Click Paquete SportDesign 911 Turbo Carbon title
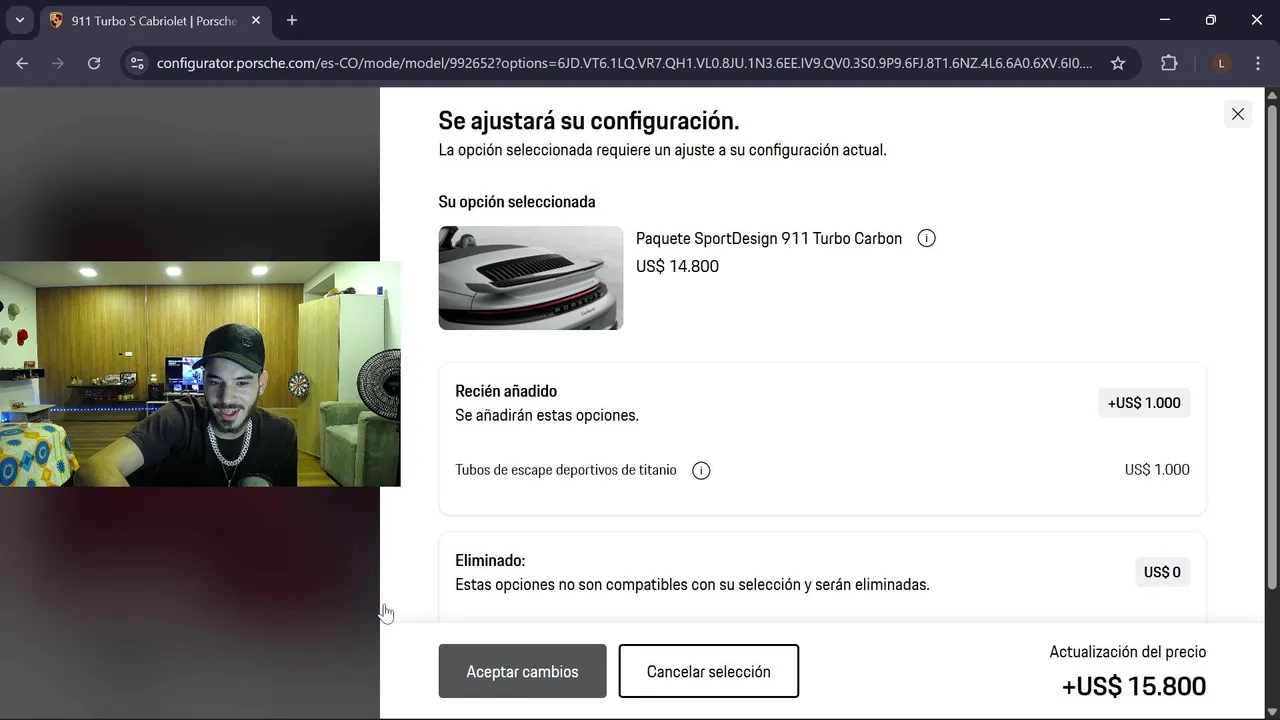 769,239
